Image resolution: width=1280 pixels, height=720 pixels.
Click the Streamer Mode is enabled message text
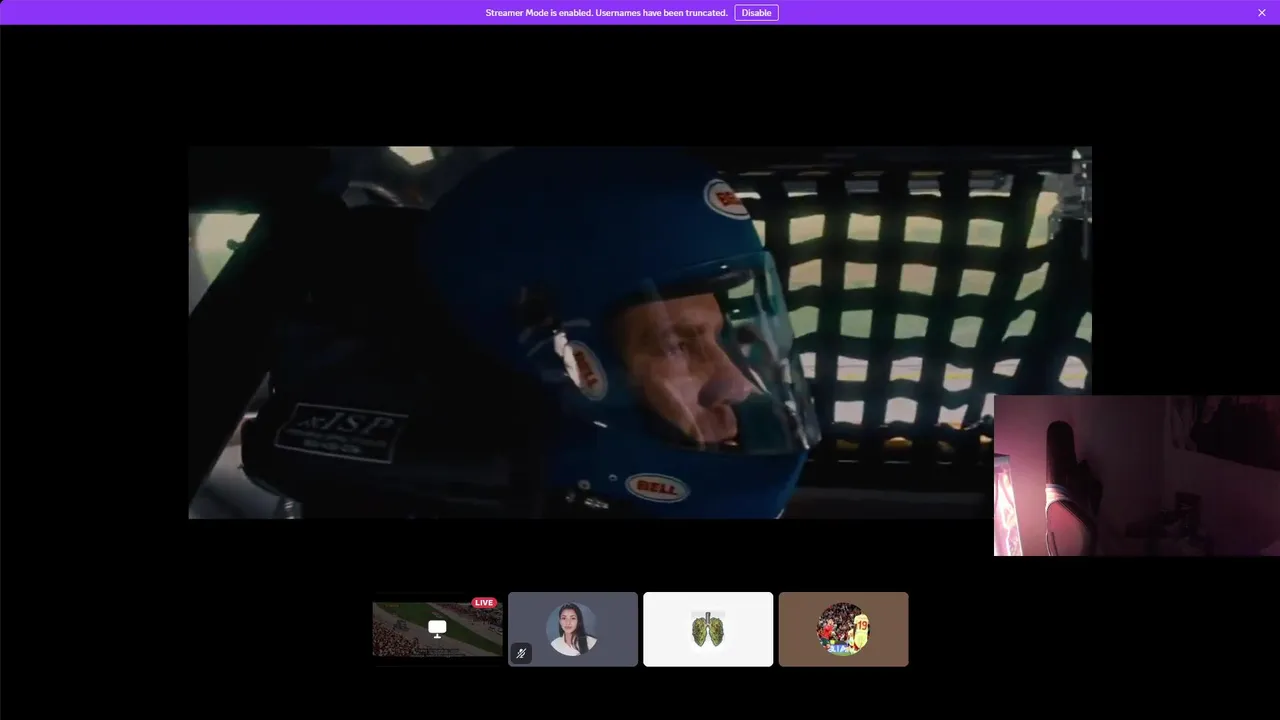click(606, 13)
